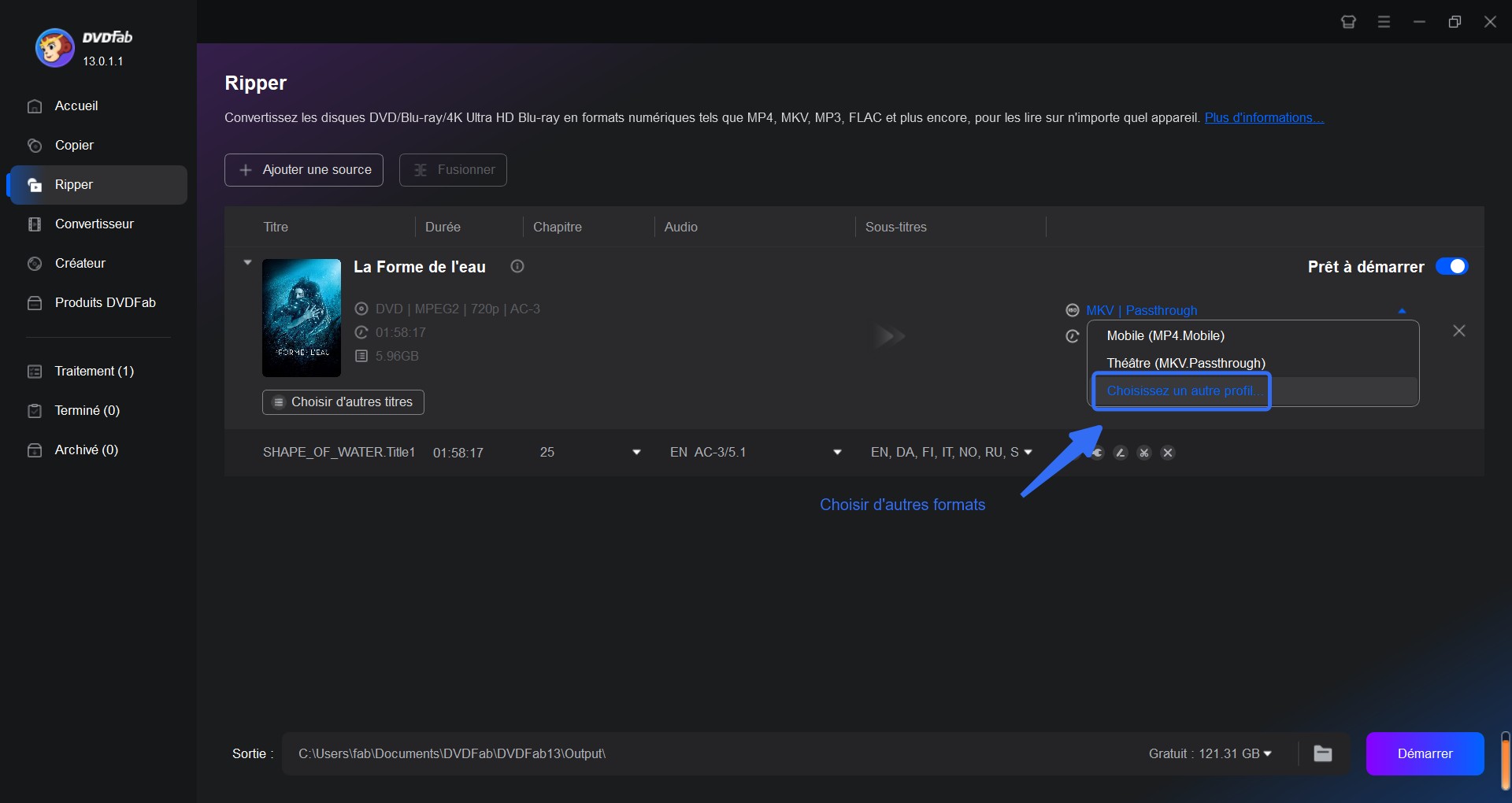Viewport: 1512px width, 803px height.
Task: Click the 5.96GB size text
Action: 397,356
